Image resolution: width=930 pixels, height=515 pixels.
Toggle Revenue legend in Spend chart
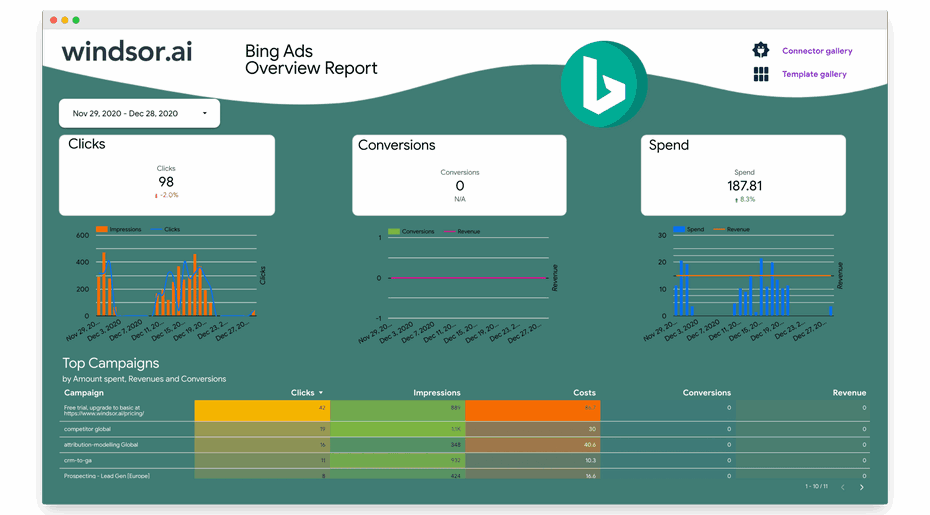point(731,229)
